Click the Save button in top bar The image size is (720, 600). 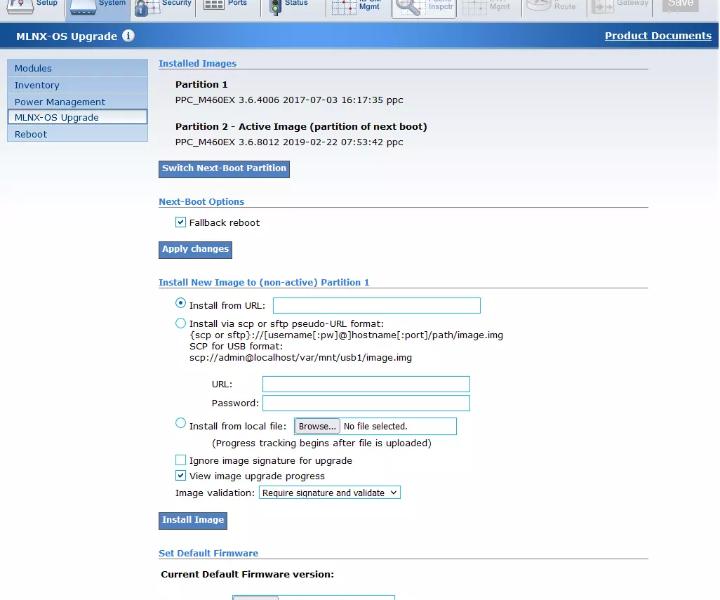(x=681, y=5)
